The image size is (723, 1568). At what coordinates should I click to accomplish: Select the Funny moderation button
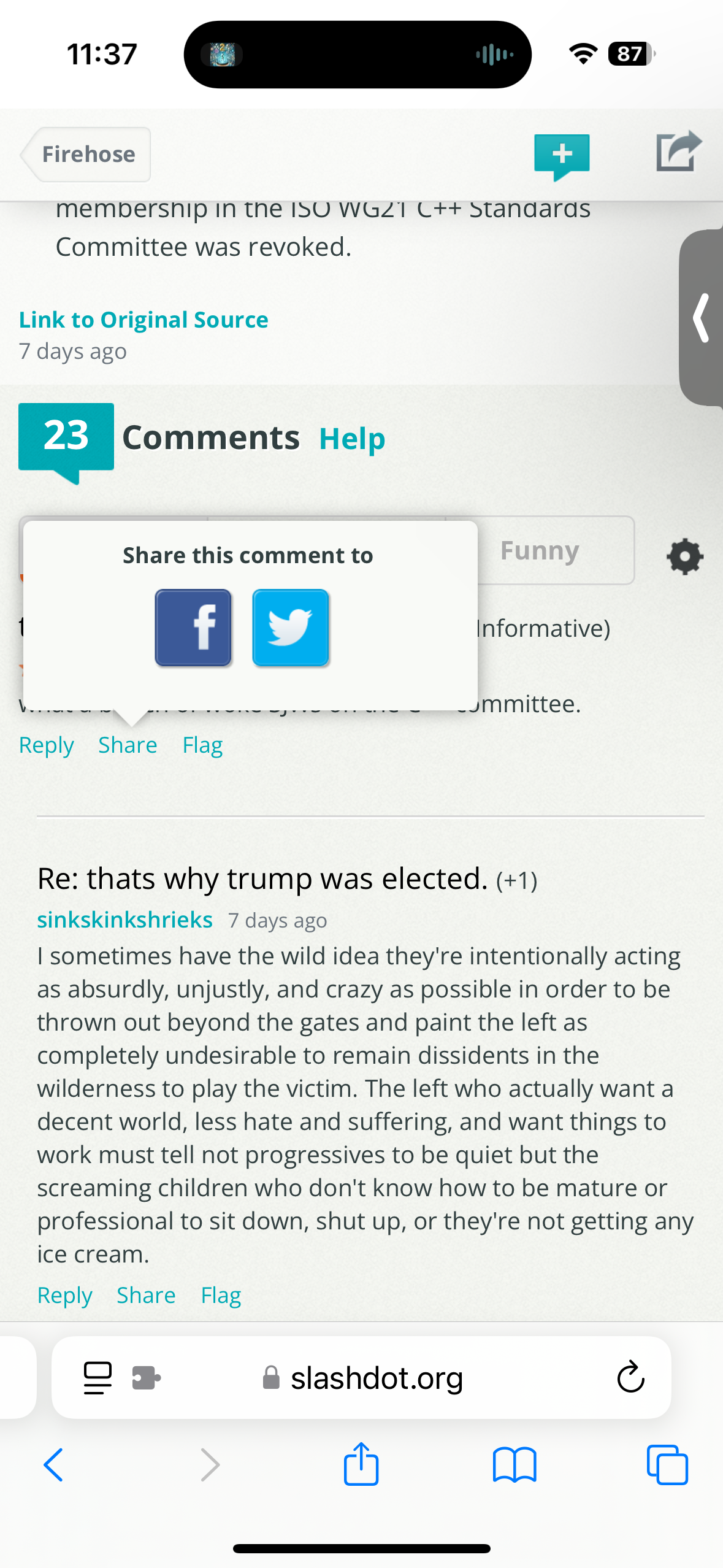coord(538,550)
